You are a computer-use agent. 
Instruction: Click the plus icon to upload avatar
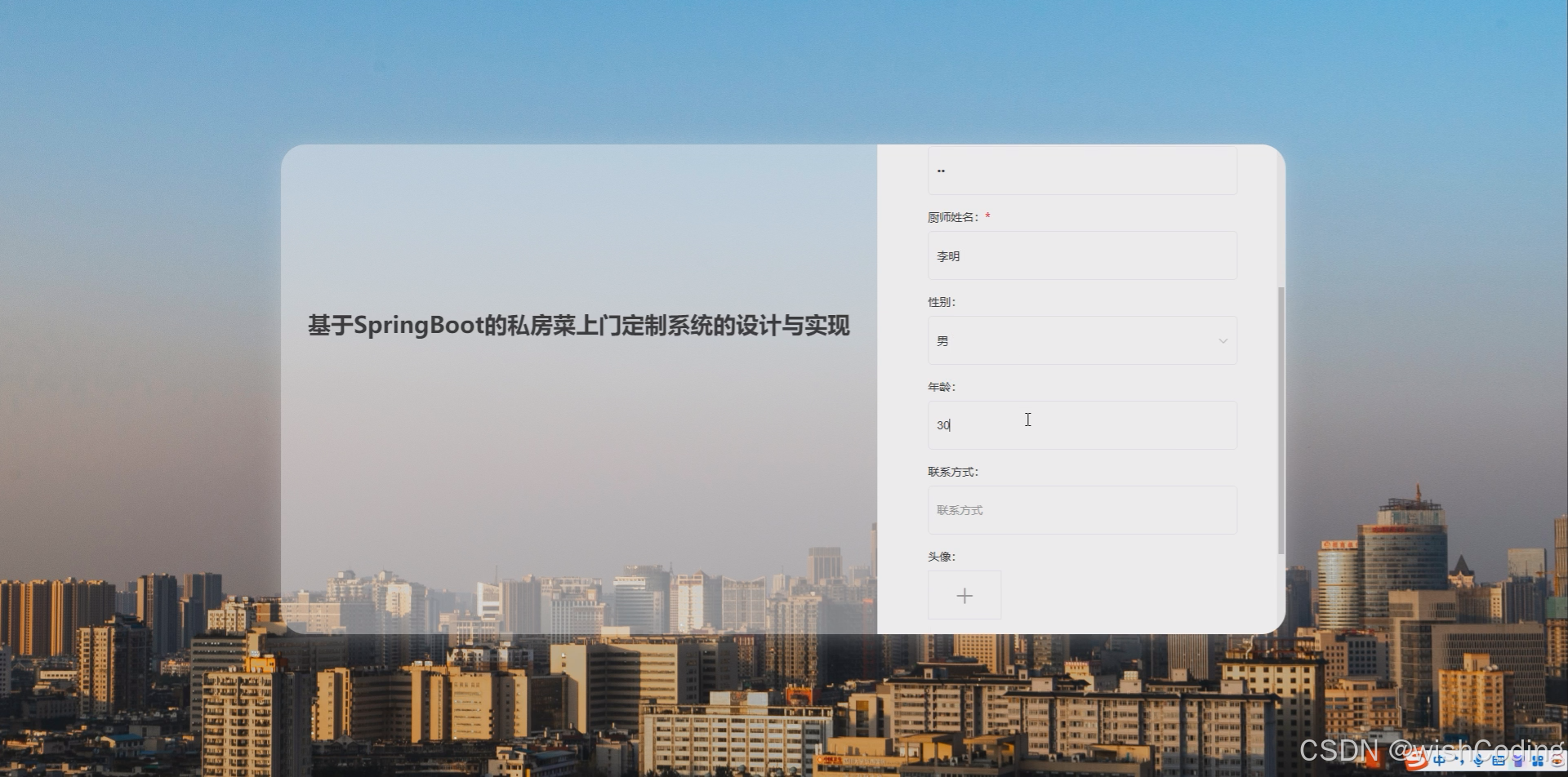(x=964, y=595)
